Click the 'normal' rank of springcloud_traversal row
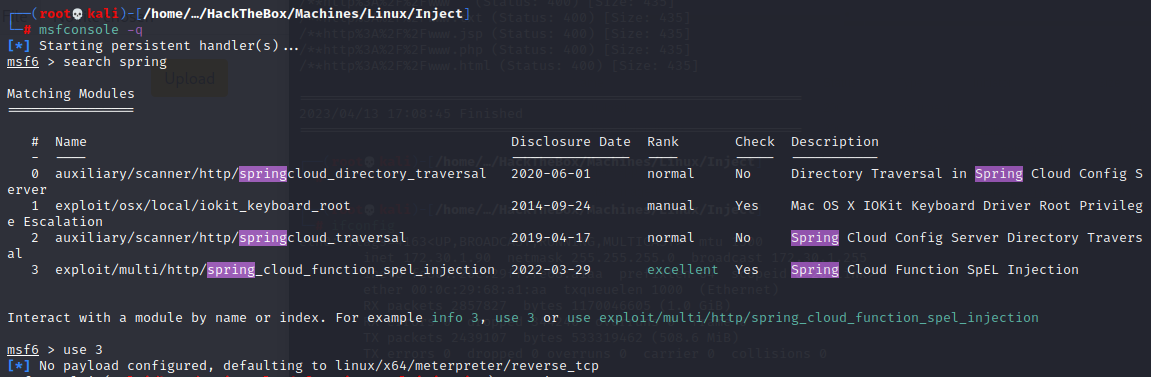 (670, 238)
